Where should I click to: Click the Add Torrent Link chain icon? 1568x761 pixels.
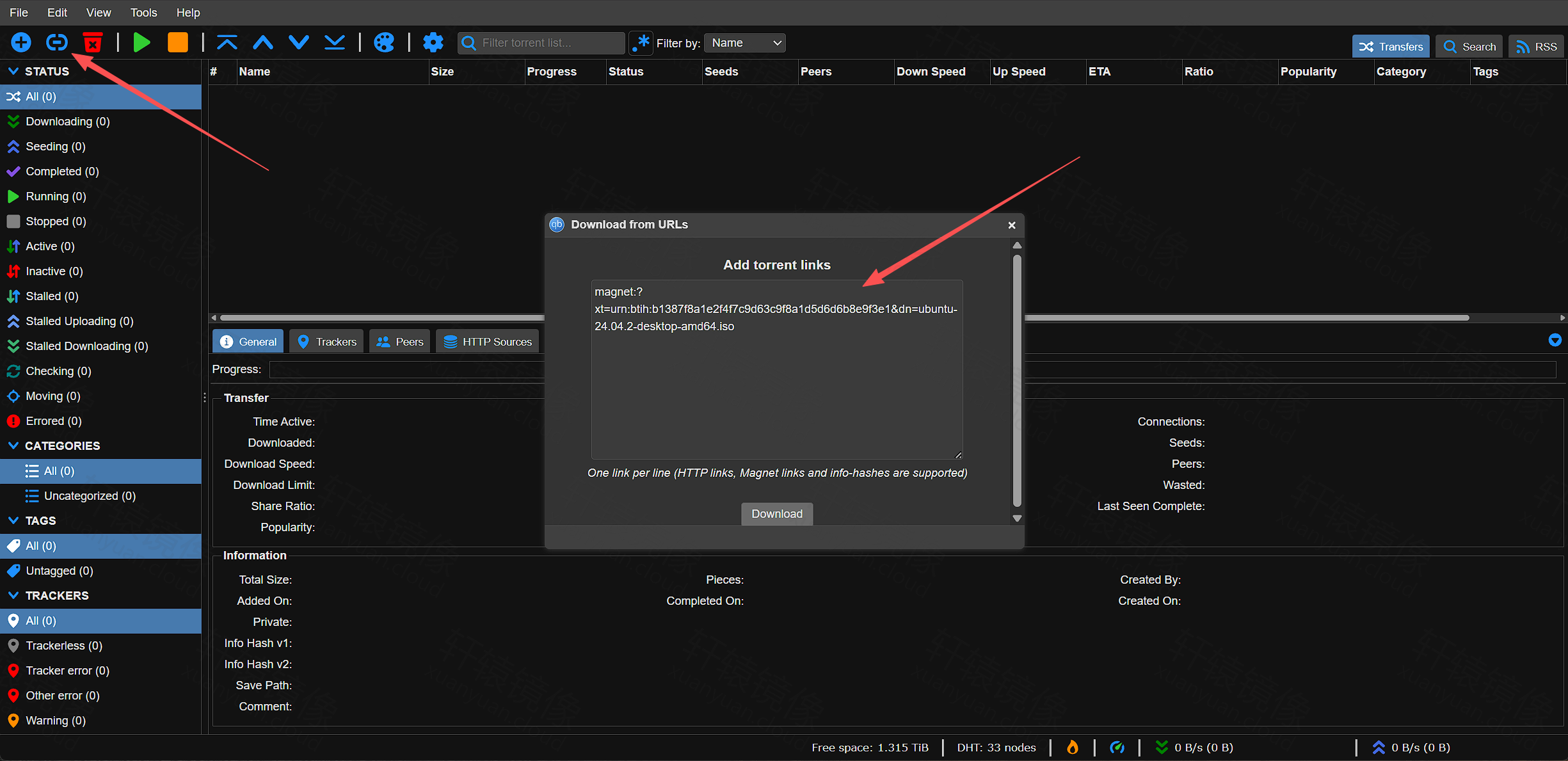[x=57, y=43]
